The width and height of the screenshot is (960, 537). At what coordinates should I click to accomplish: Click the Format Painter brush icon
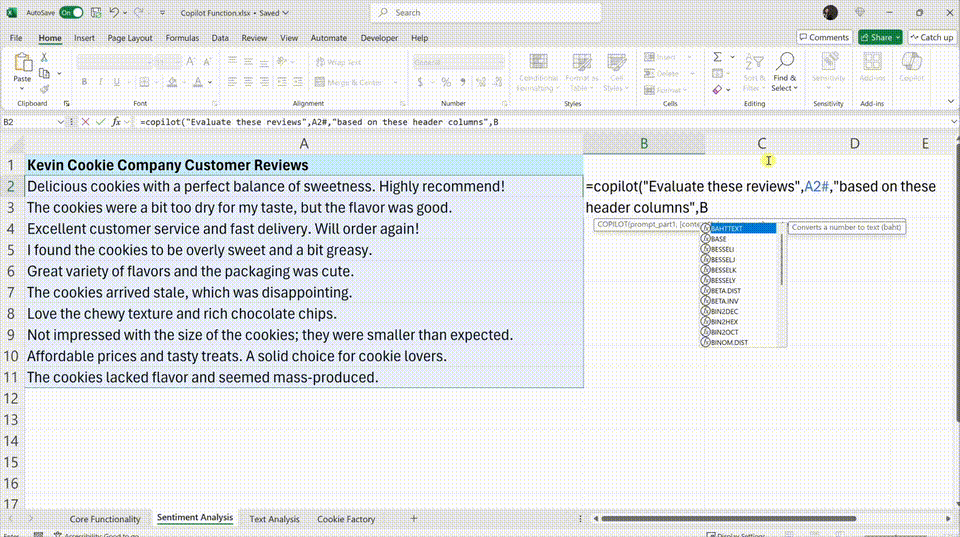pos(44,89)
